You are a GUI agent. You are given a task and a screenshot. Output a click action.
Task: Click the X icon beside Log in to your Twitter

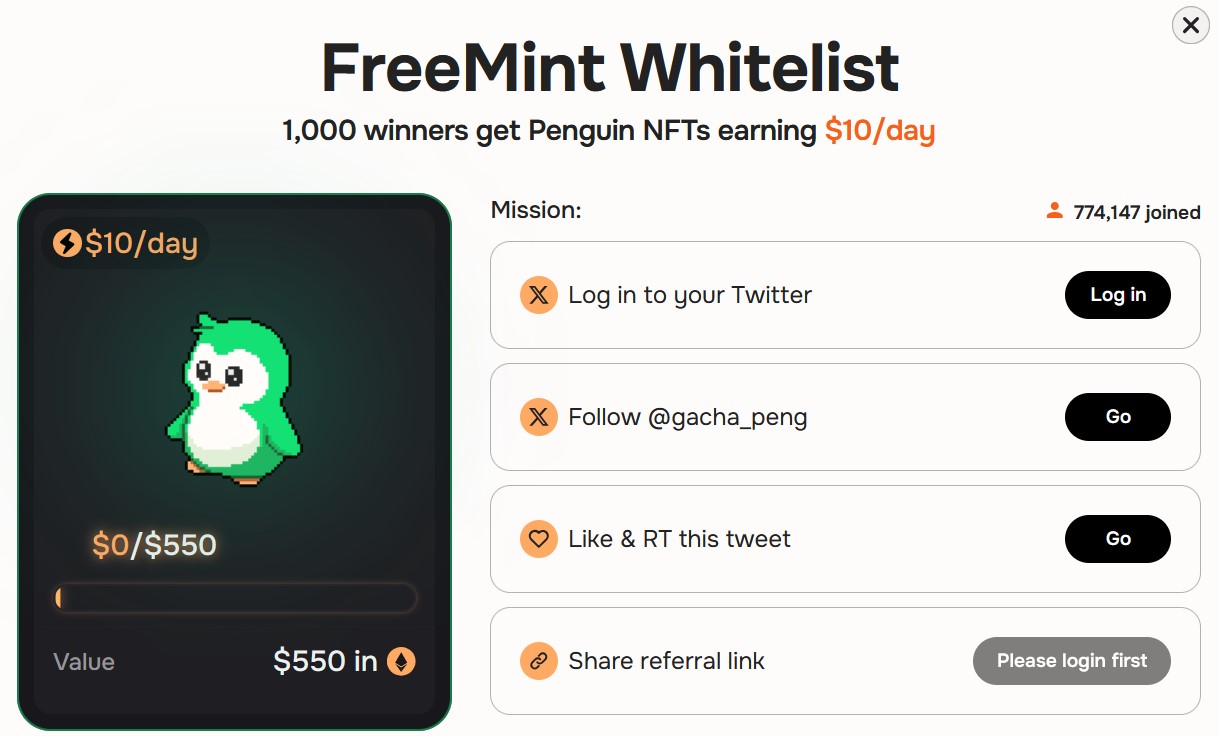click(539, 295)
